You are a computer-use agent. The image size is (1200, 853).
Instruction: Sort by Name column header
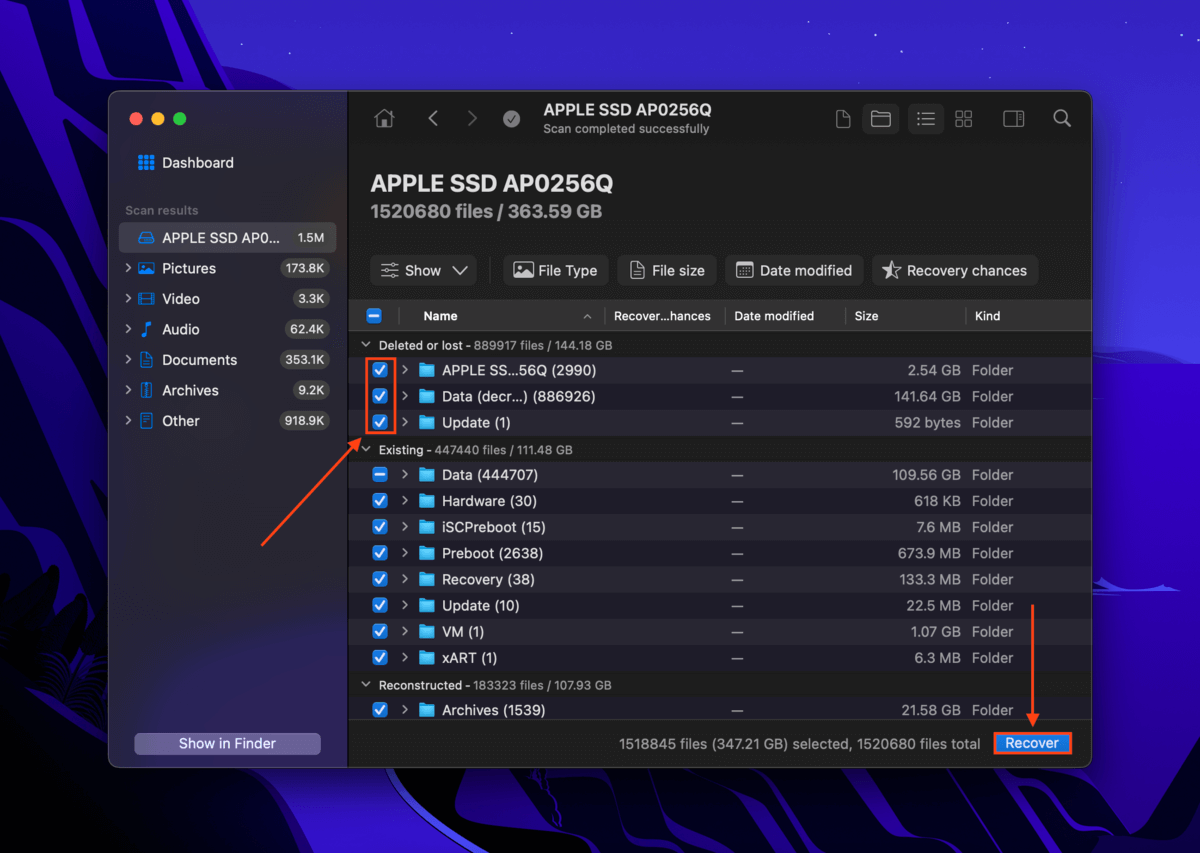pos(440,316)
